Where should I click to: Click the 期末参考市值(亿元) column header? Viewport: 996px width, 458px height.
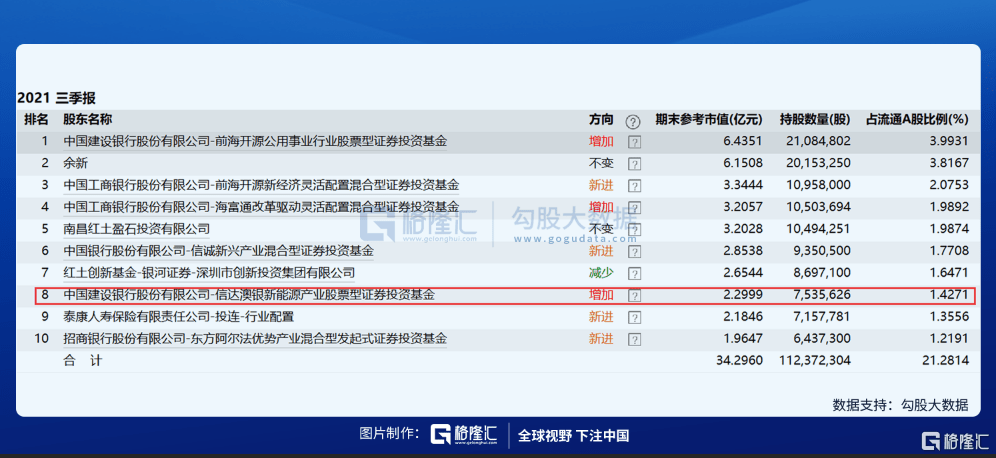708,119
